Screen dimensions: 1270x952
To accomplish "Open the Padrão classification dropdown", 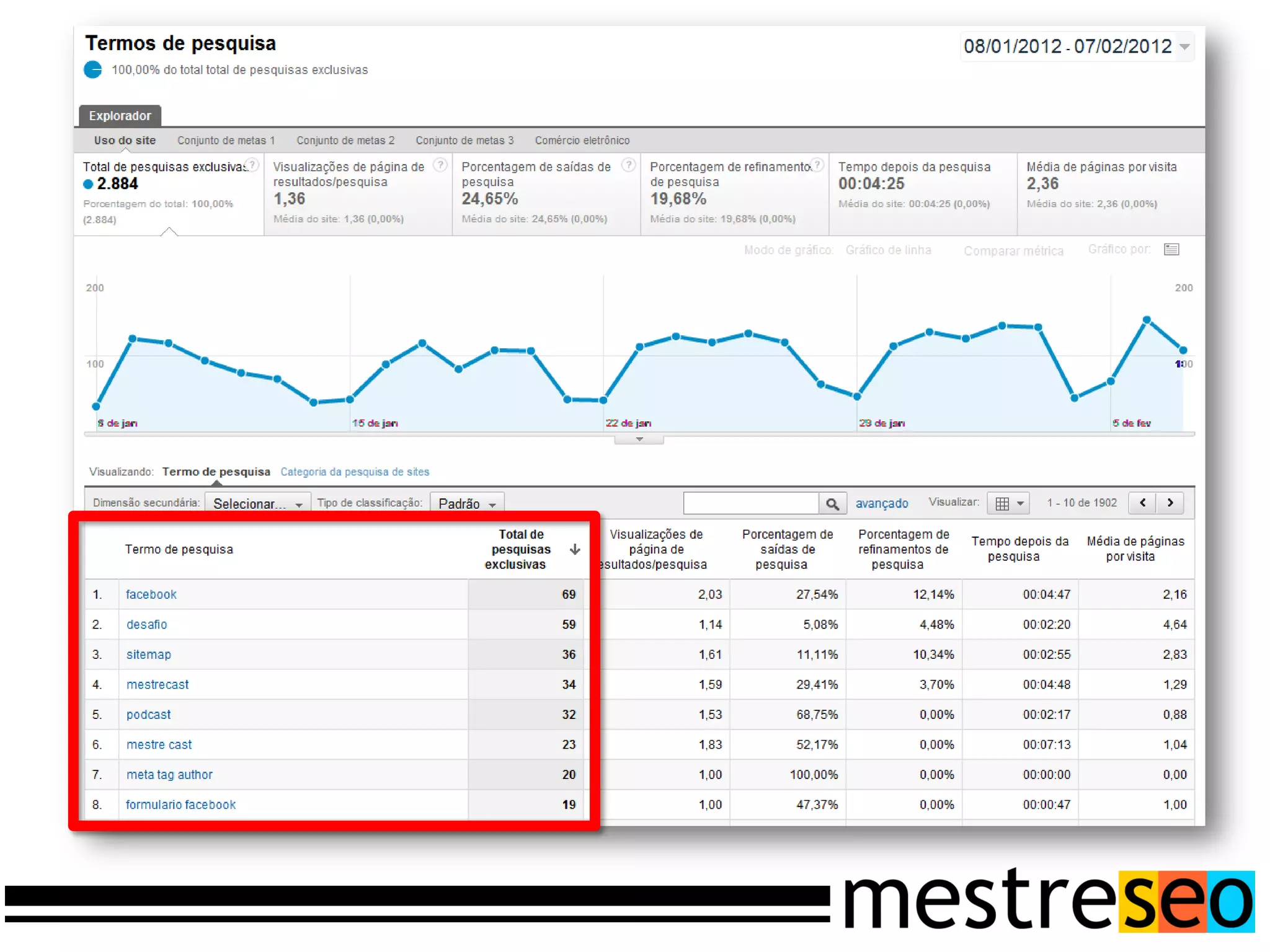I will click(466, 503).
